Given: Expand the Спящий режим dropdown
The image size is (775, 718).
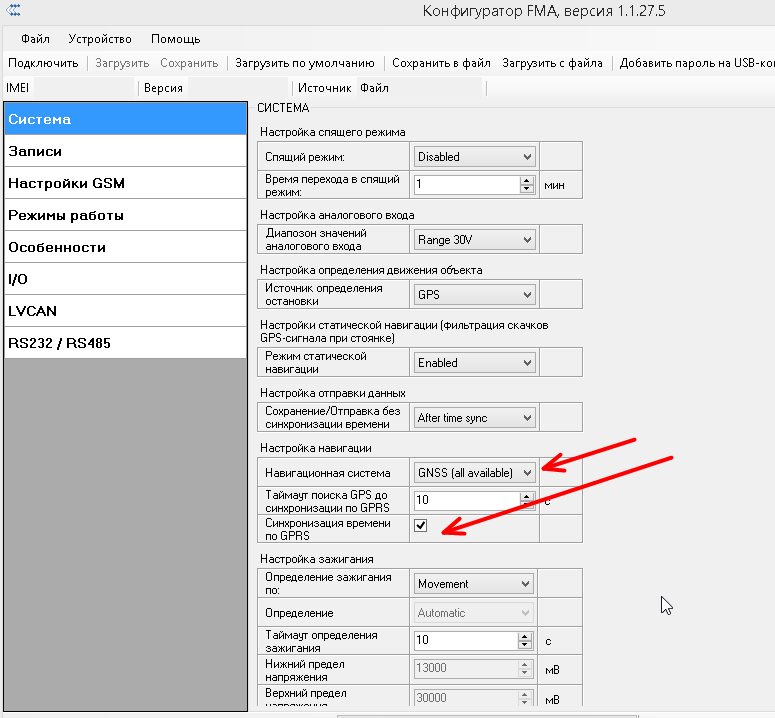Looking at the screenshot, I should [x=475, y=157].
